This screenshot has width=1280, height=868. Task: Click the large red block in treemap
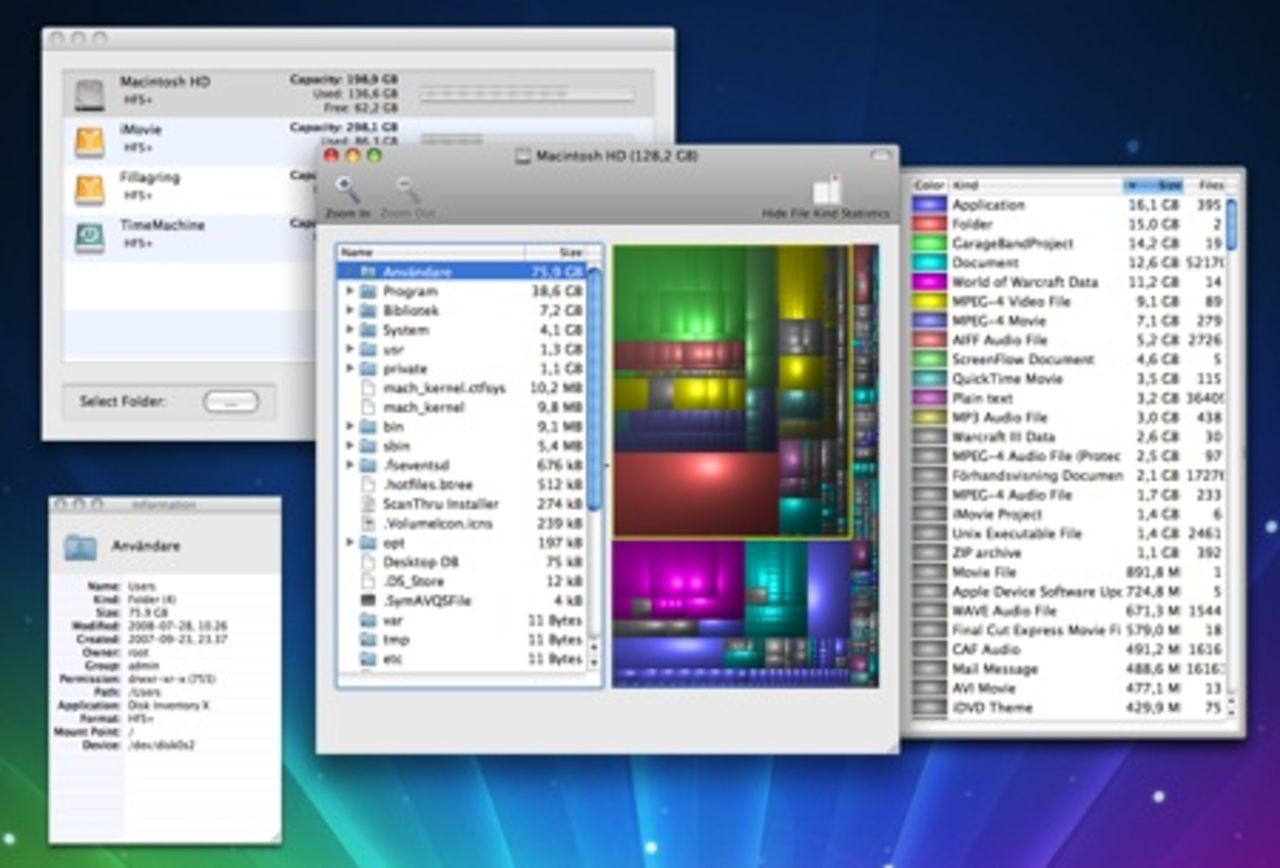[696, 492]
